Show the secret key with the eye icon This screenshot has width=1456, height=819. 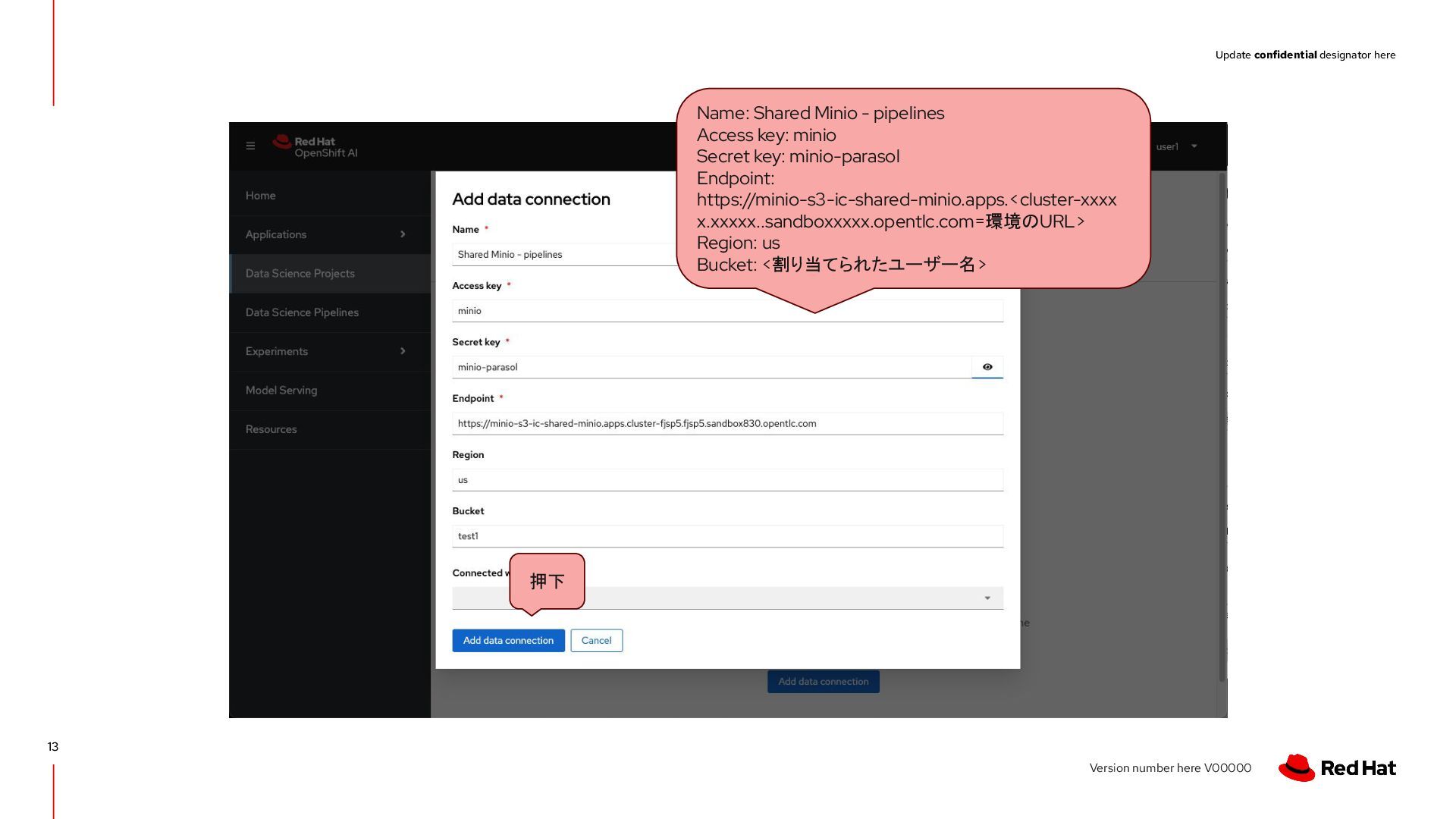click(987, 367)
